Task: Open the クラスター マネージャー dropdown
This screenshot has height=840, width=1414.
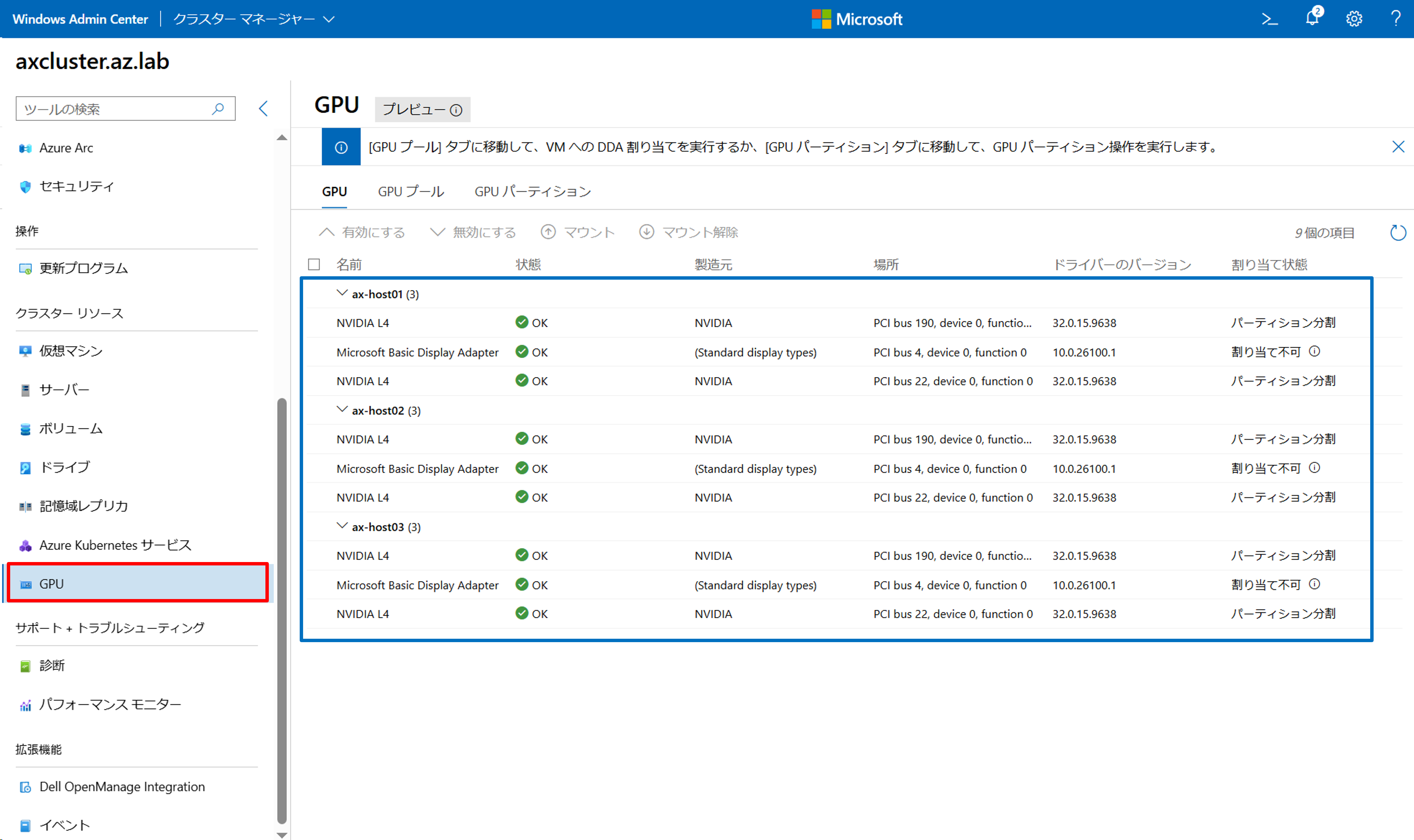Action: [x=254, y=19]
